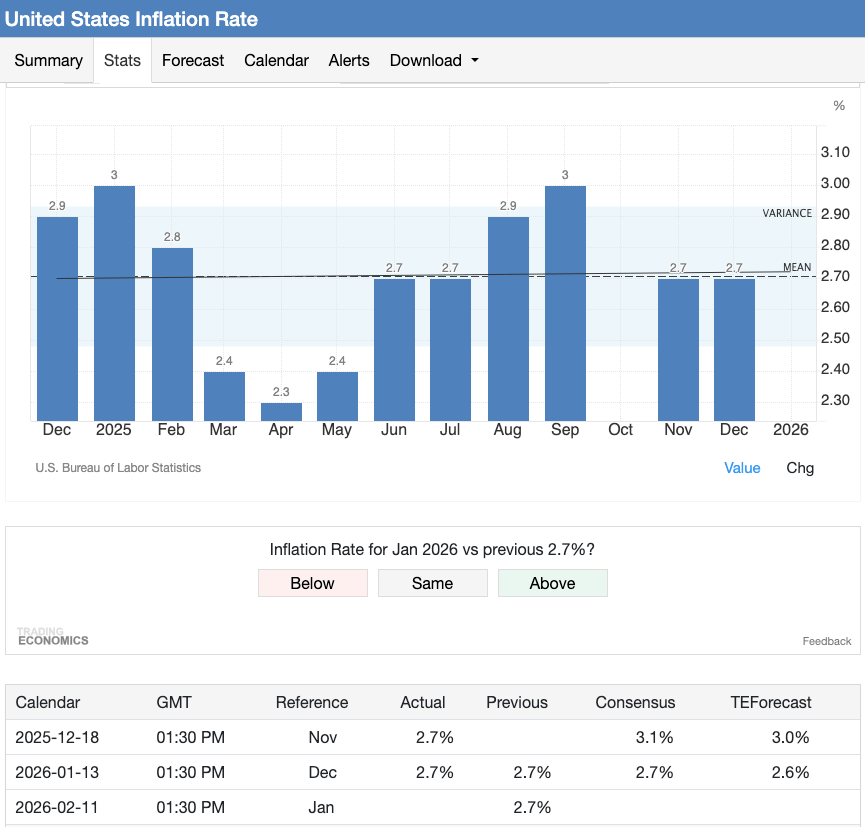865x827 pixels.
Task: Toggle chart to Value view
Action: click(x=742, y=468)
